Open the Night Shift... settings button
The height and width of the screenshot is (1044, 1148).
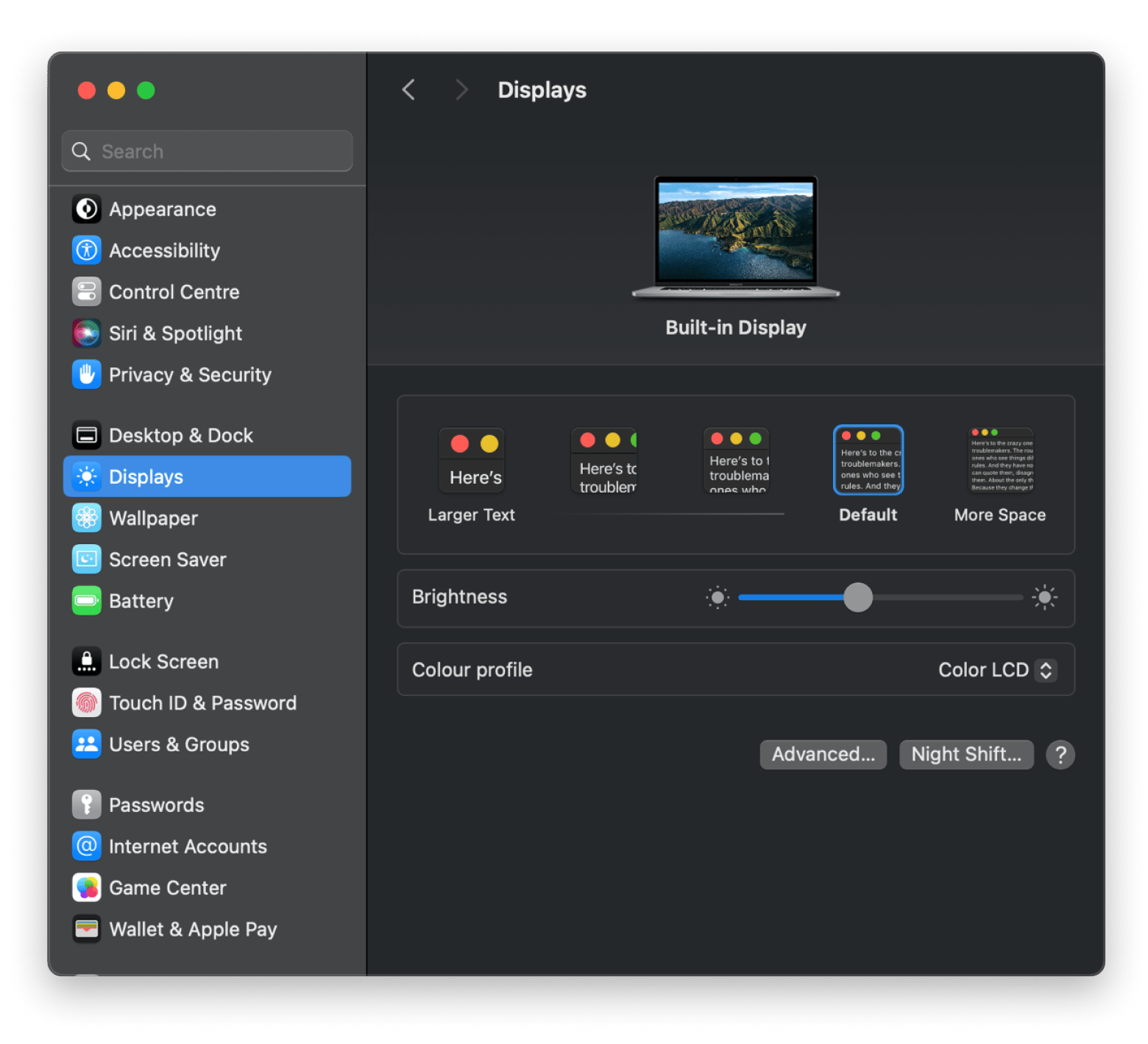965,755
